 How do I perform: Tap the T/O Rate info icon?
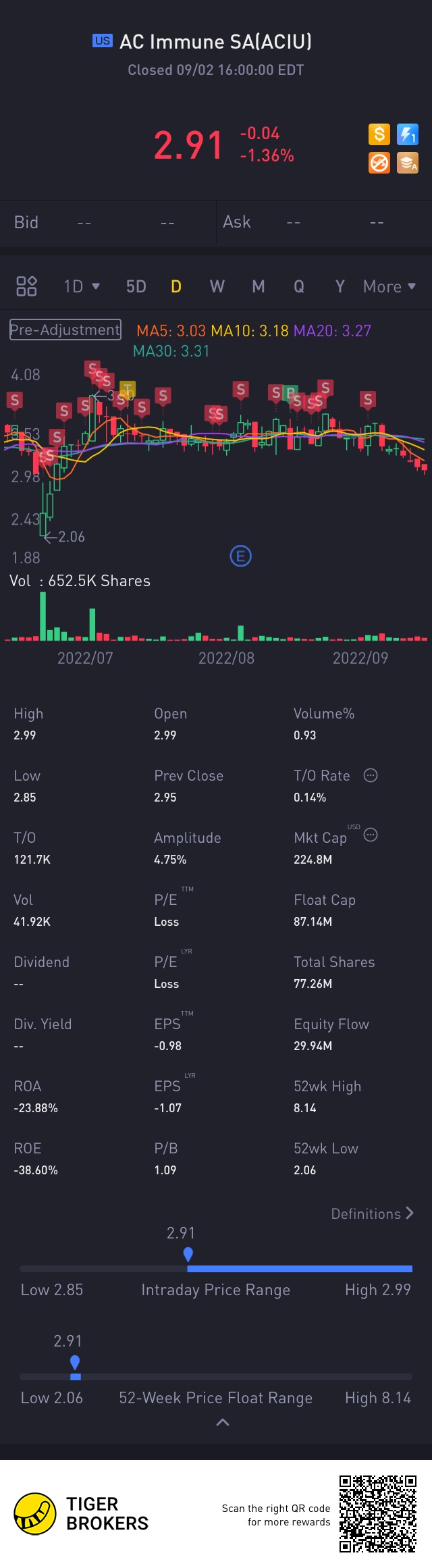(371, 775)
